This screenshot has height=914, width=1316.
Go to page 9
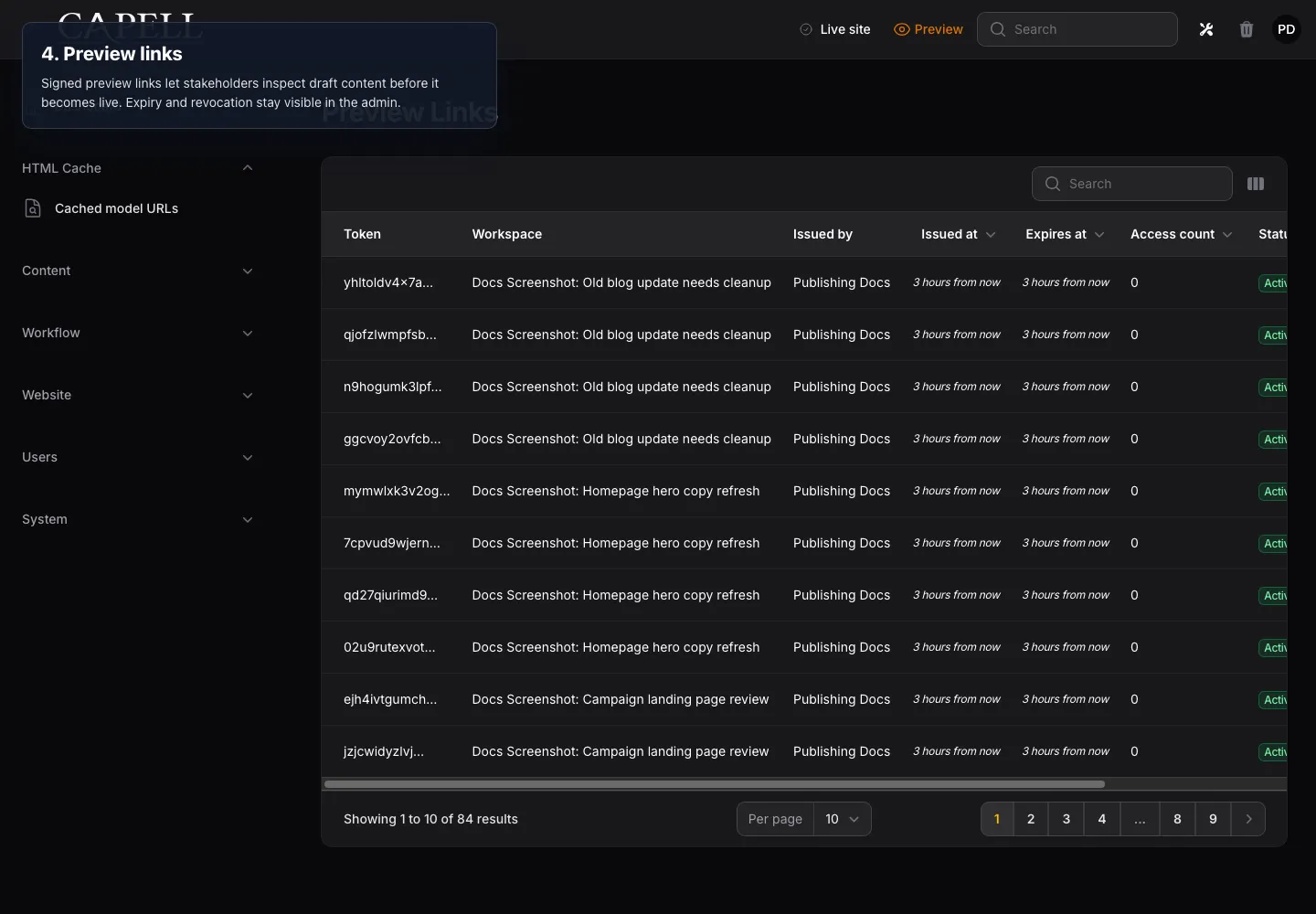coord(1213,819)
